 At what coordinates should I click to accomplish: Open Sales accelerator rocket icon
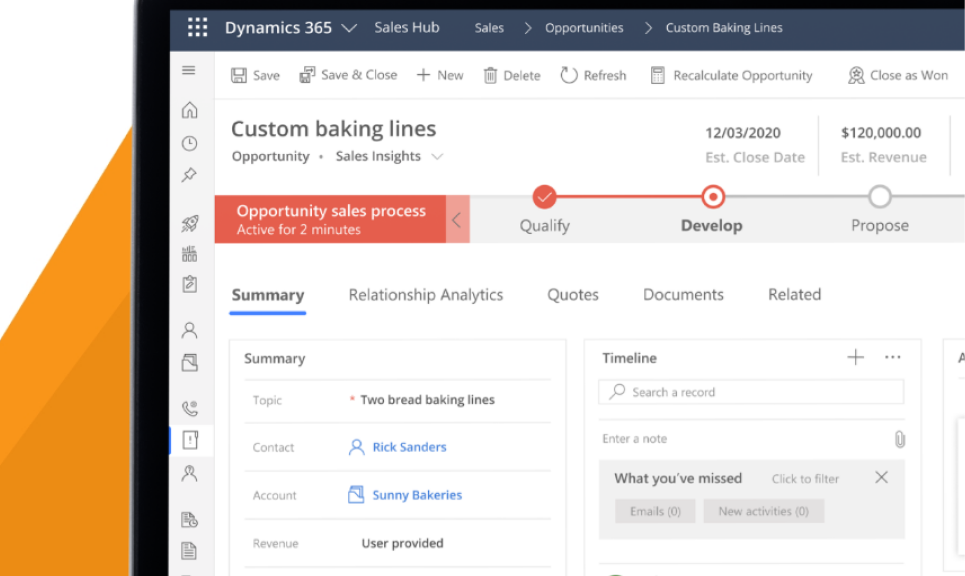pos(190,223)
